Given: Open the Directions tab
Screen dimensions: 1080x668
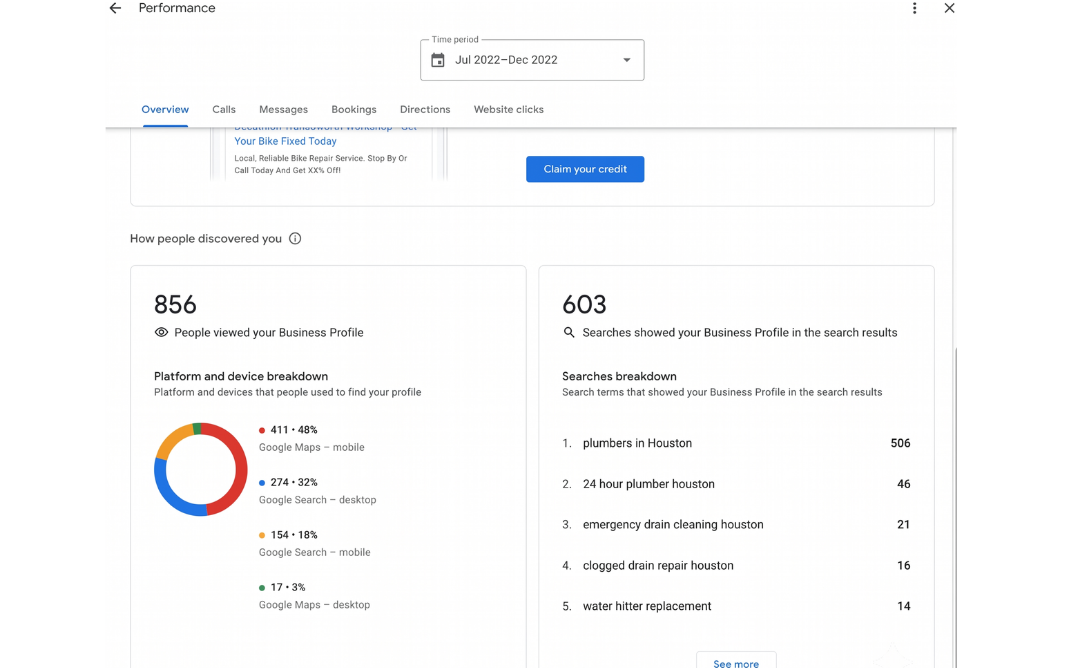Looking at the screenshot, I should (x=425, y=109).
